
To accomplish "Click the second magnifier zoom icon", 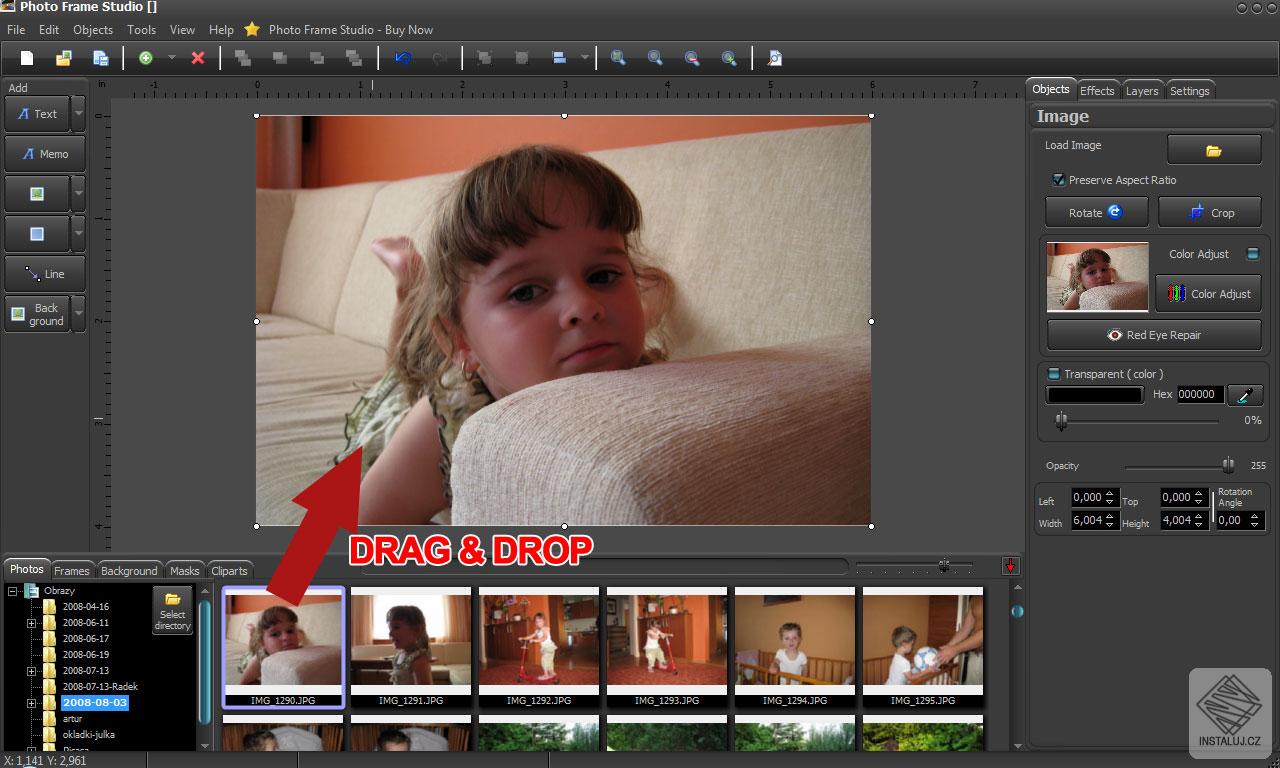I will point(655,58).
